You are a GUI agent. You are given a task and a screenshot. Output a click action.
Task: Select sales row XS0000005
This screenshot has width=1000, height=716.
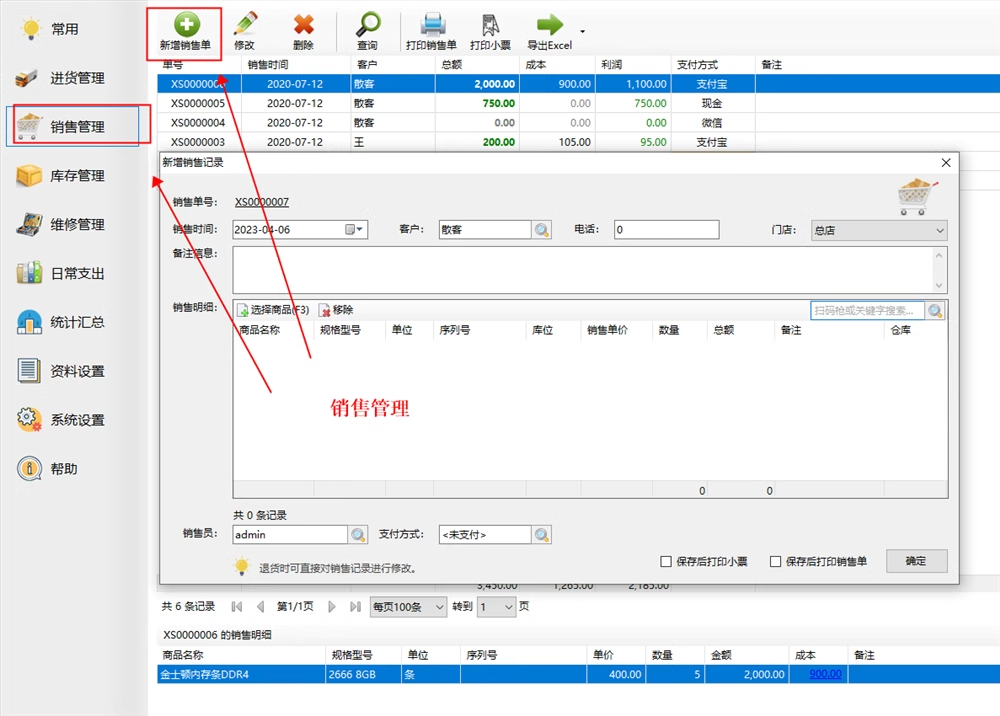[x=578, y=103]
